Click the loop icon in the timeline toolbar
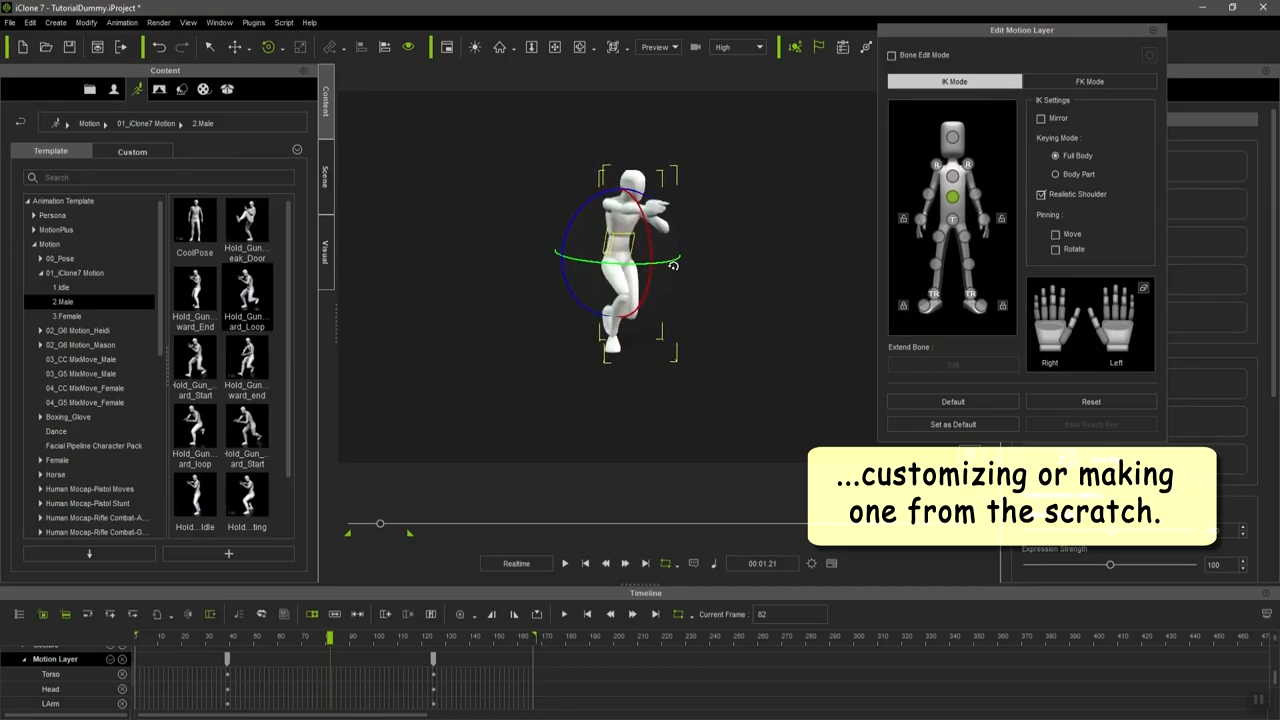 (678, 614)
